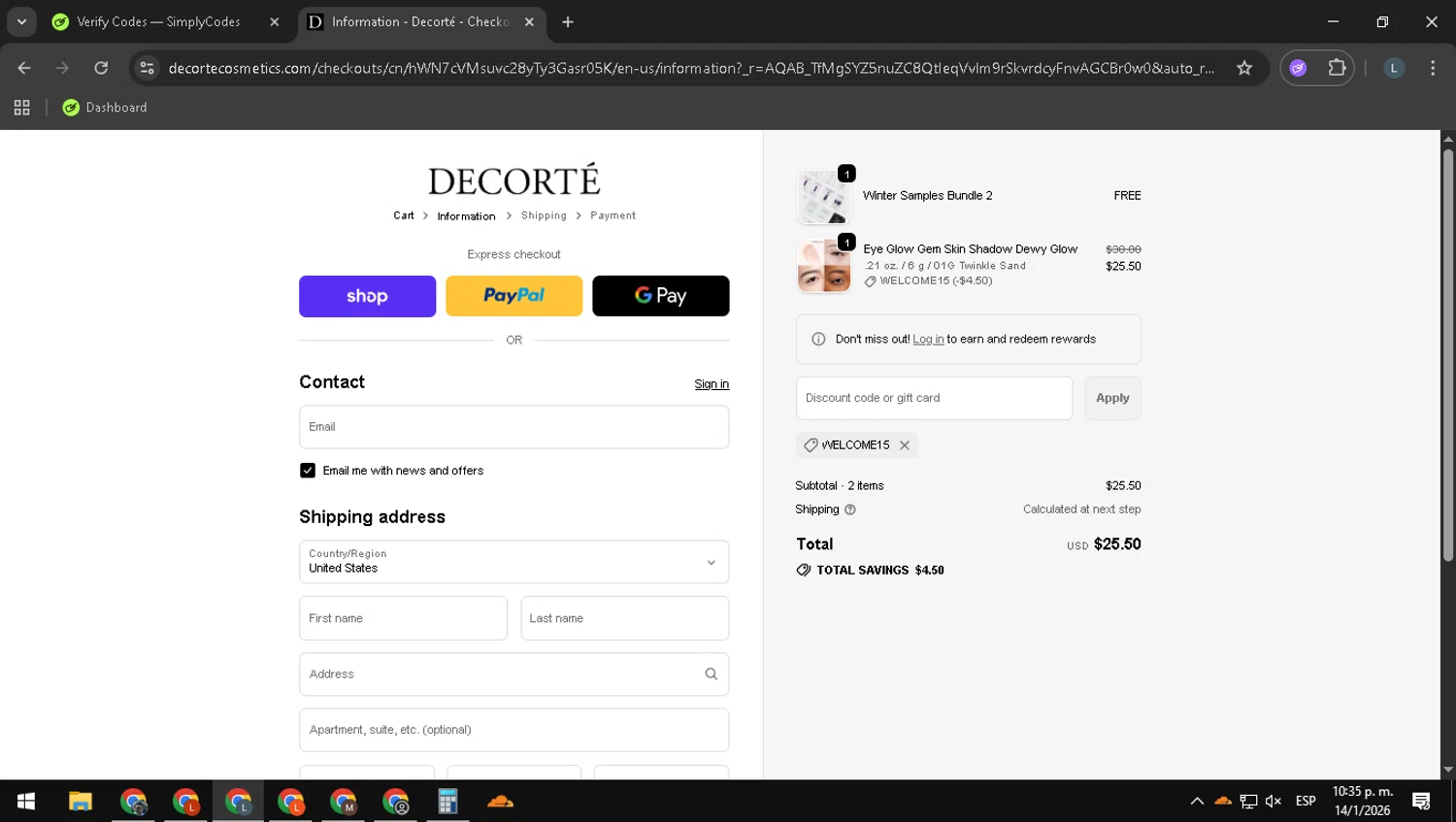Show hidden system tray icons

coord(1197,802)
